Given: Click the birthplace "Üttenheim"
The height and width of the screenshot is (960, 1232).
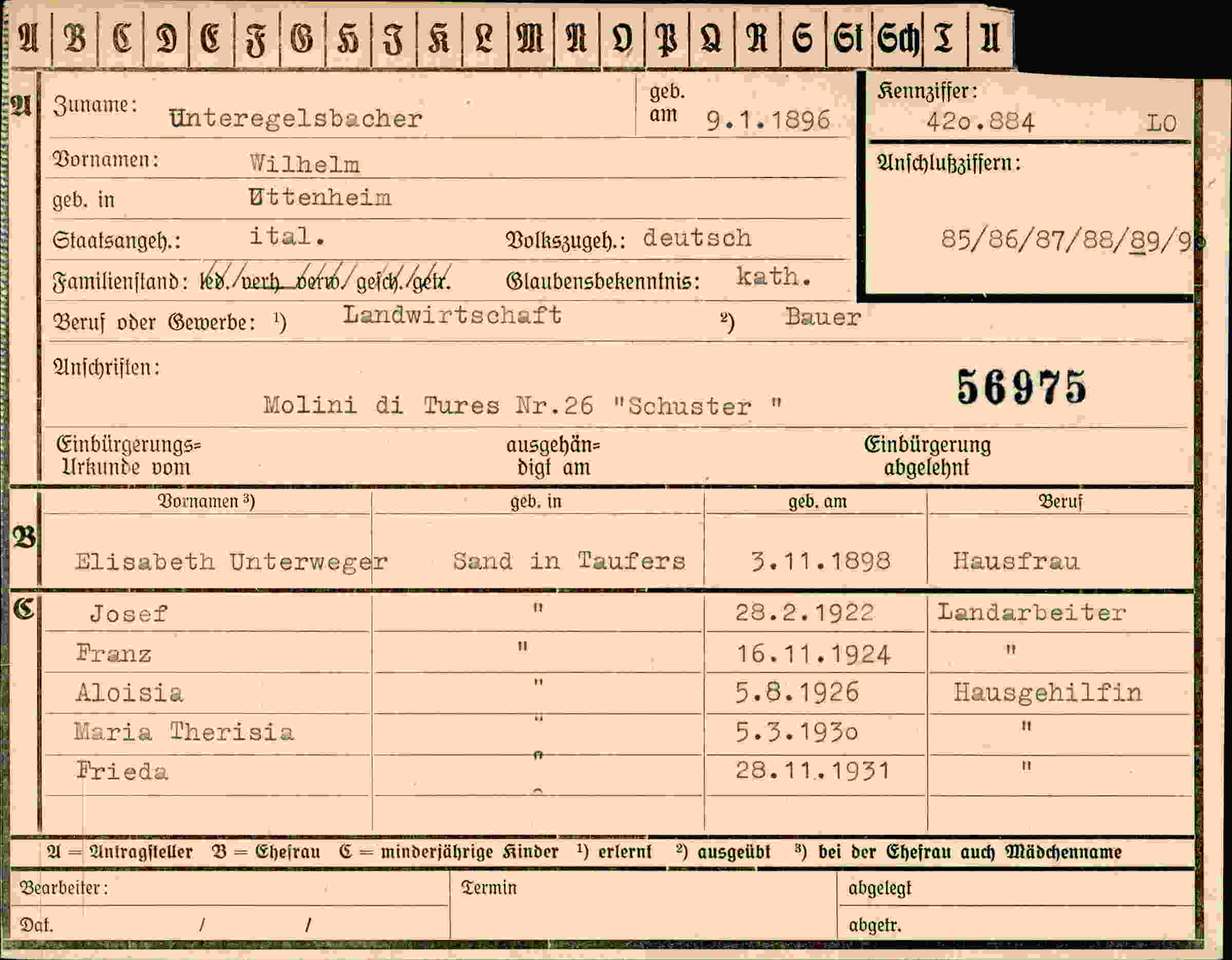Looking at the screenshot, I should 320,197.
